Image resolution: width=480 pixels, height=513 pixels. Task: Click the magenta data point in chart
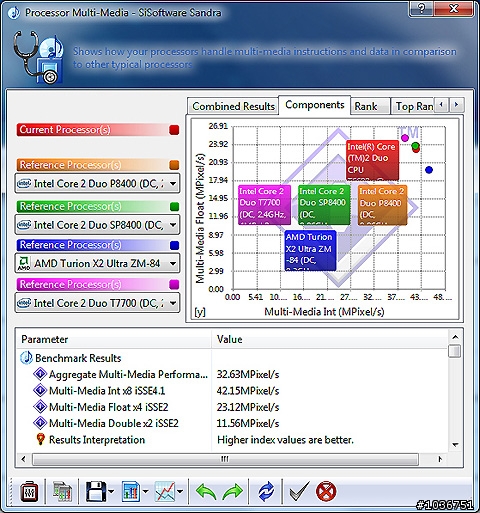405,138
